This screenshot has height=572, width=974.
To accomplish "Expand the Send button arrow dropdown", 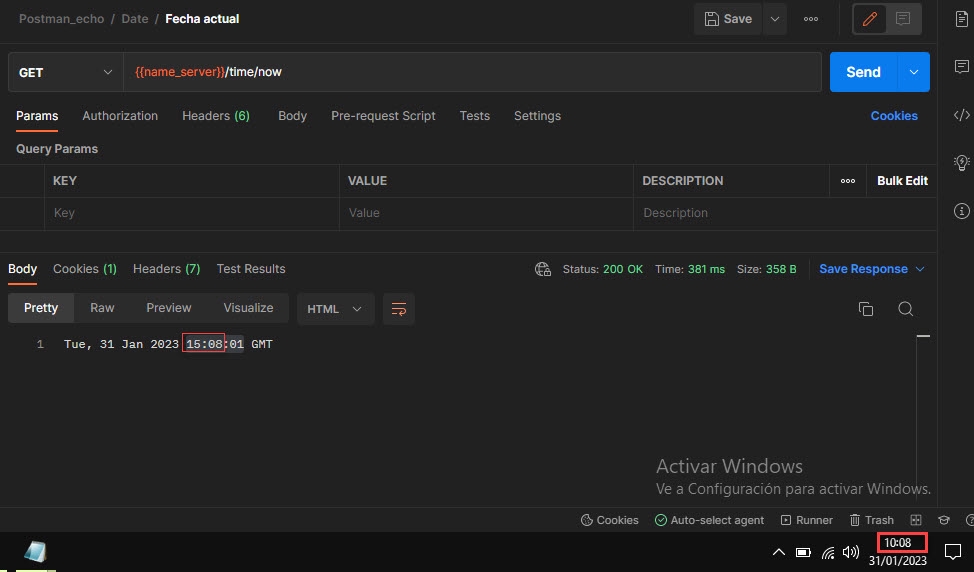I will click(914, 72).
